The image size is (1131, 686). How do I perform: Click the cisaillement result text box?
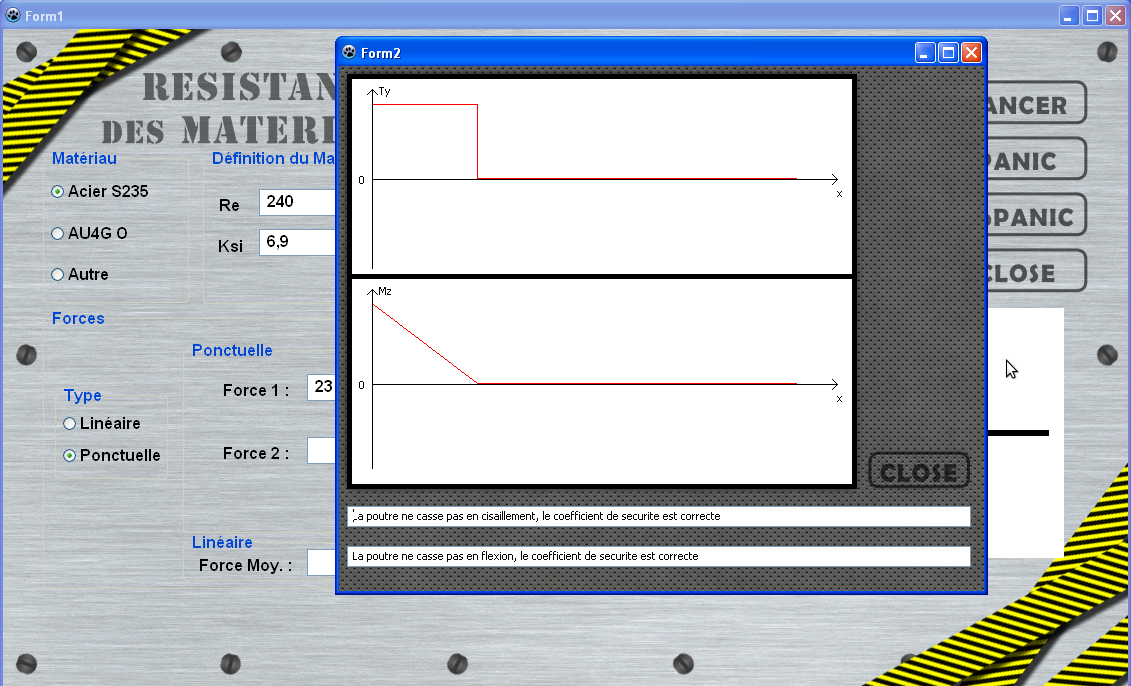(659, 516)
